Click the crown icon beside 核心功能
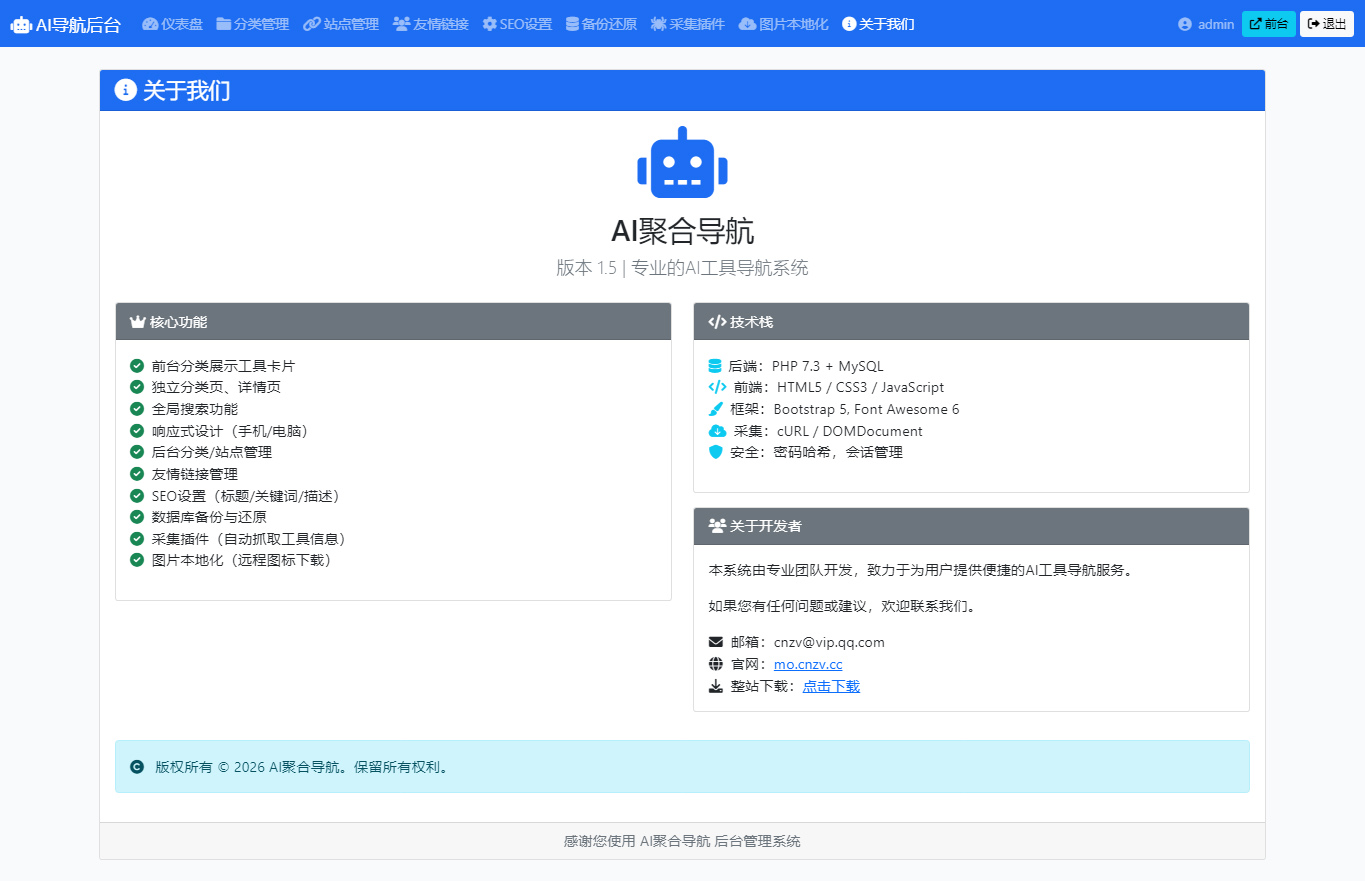Image resolution: width=1365 pixels, height=881 pixels. click(138, 322)
